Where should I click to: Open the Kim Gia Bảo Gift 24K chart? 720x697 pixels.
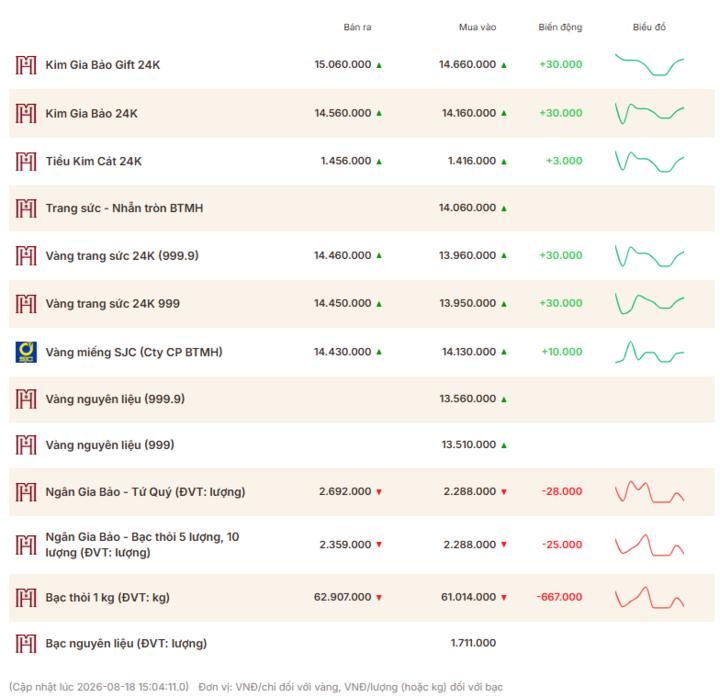click(649, 65)
